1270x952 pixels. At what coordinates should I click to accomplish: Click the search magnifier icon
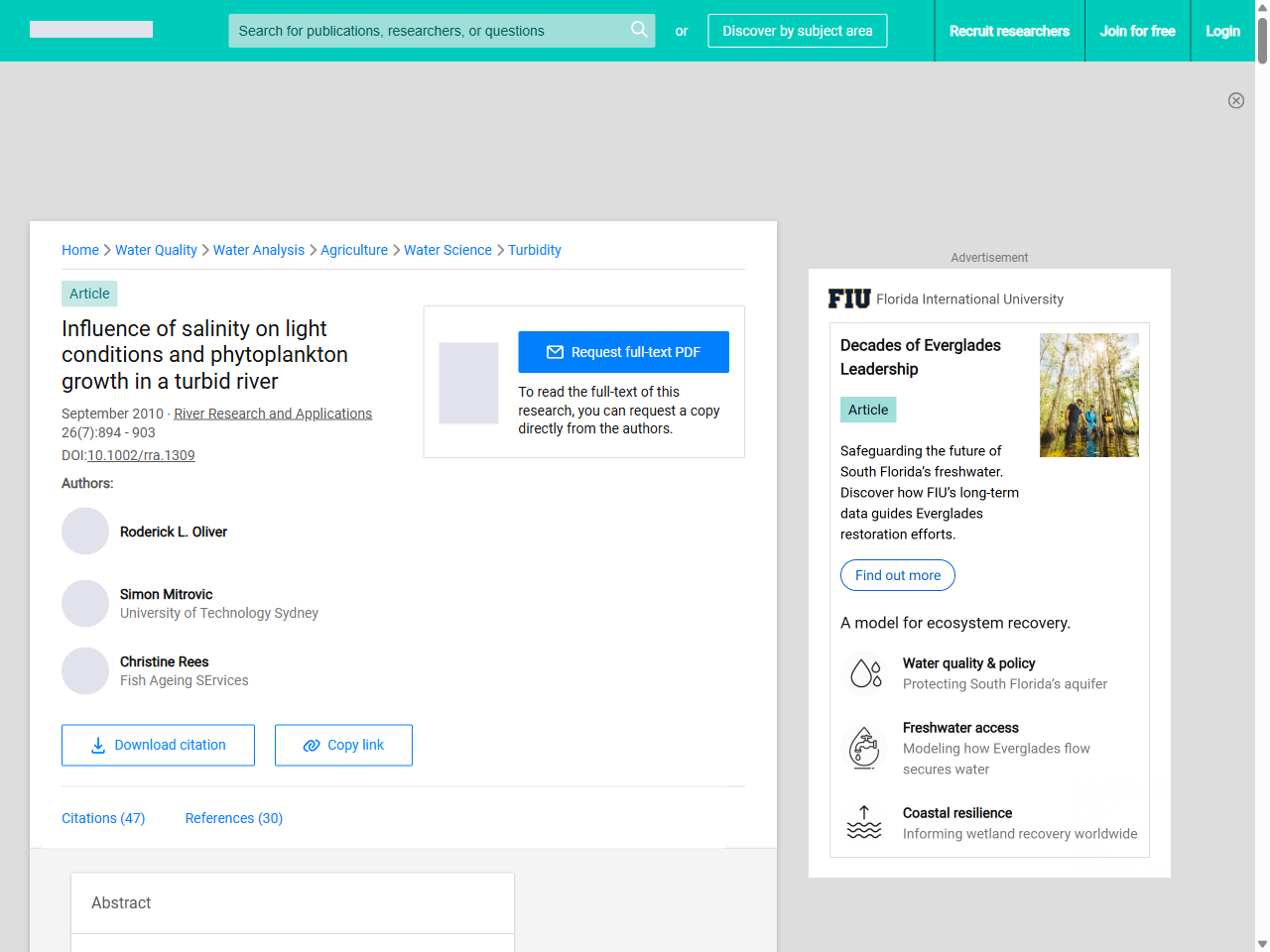pyautogui.click(x=639, y=30)
